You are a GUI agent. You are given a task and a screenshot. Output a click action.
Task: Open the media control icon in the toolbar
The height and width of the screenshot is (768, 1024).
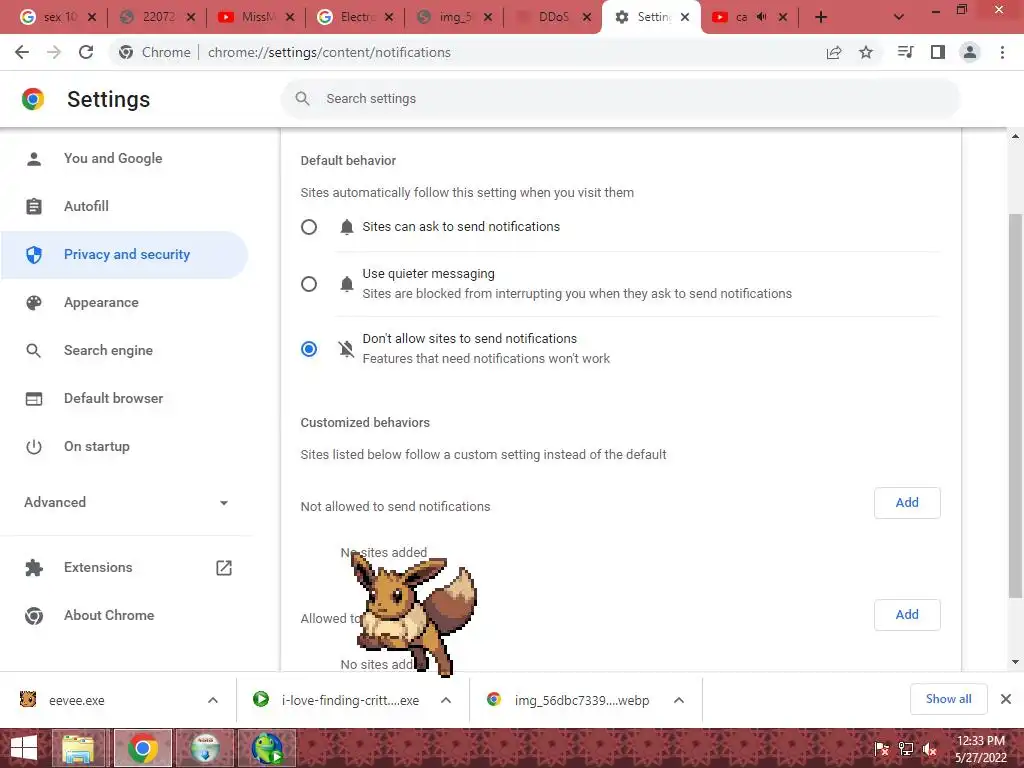coord(905,52)
